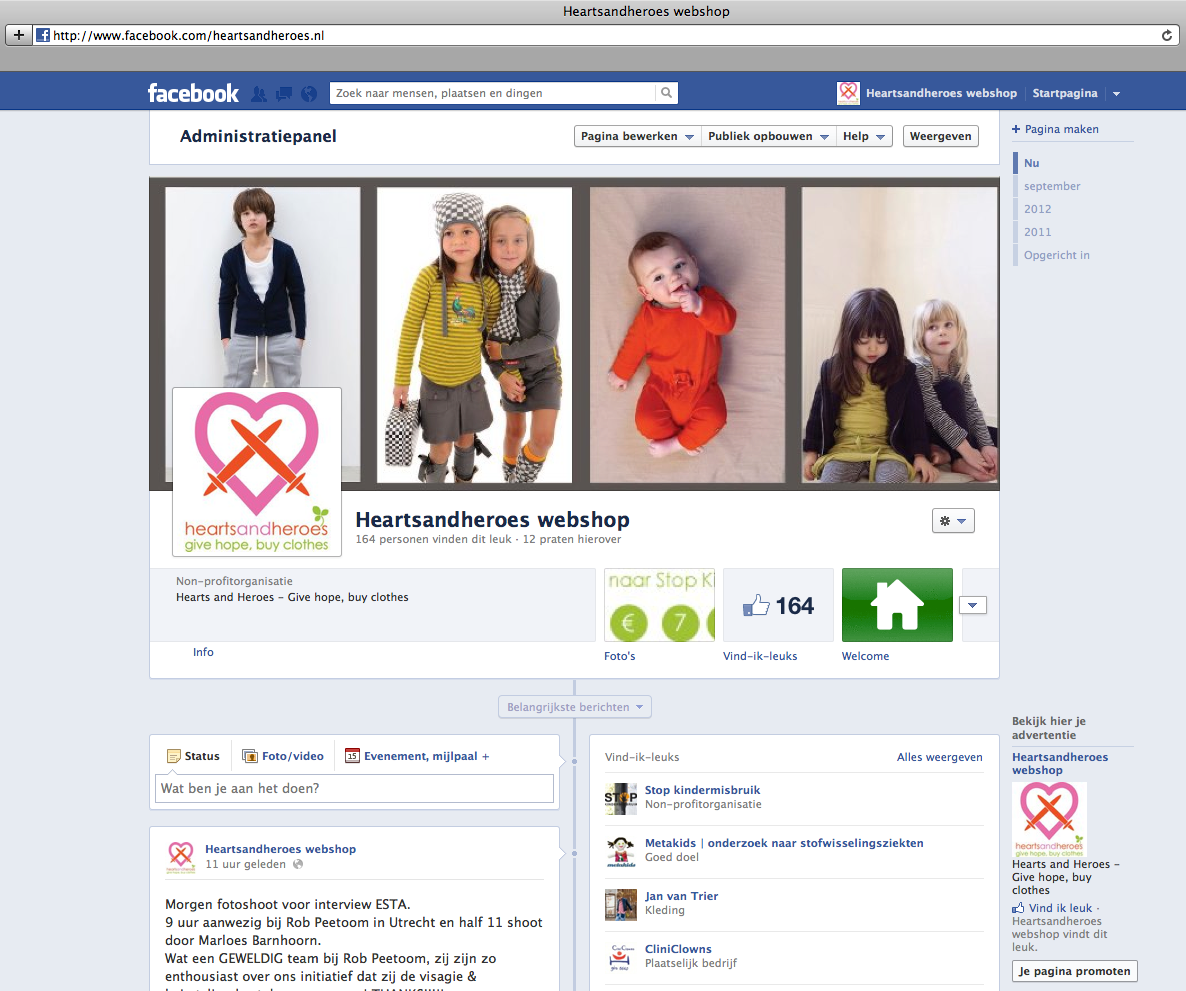Expand more app tiles arrow
This screenshot has width=1186, height=991.
point(973,605)
